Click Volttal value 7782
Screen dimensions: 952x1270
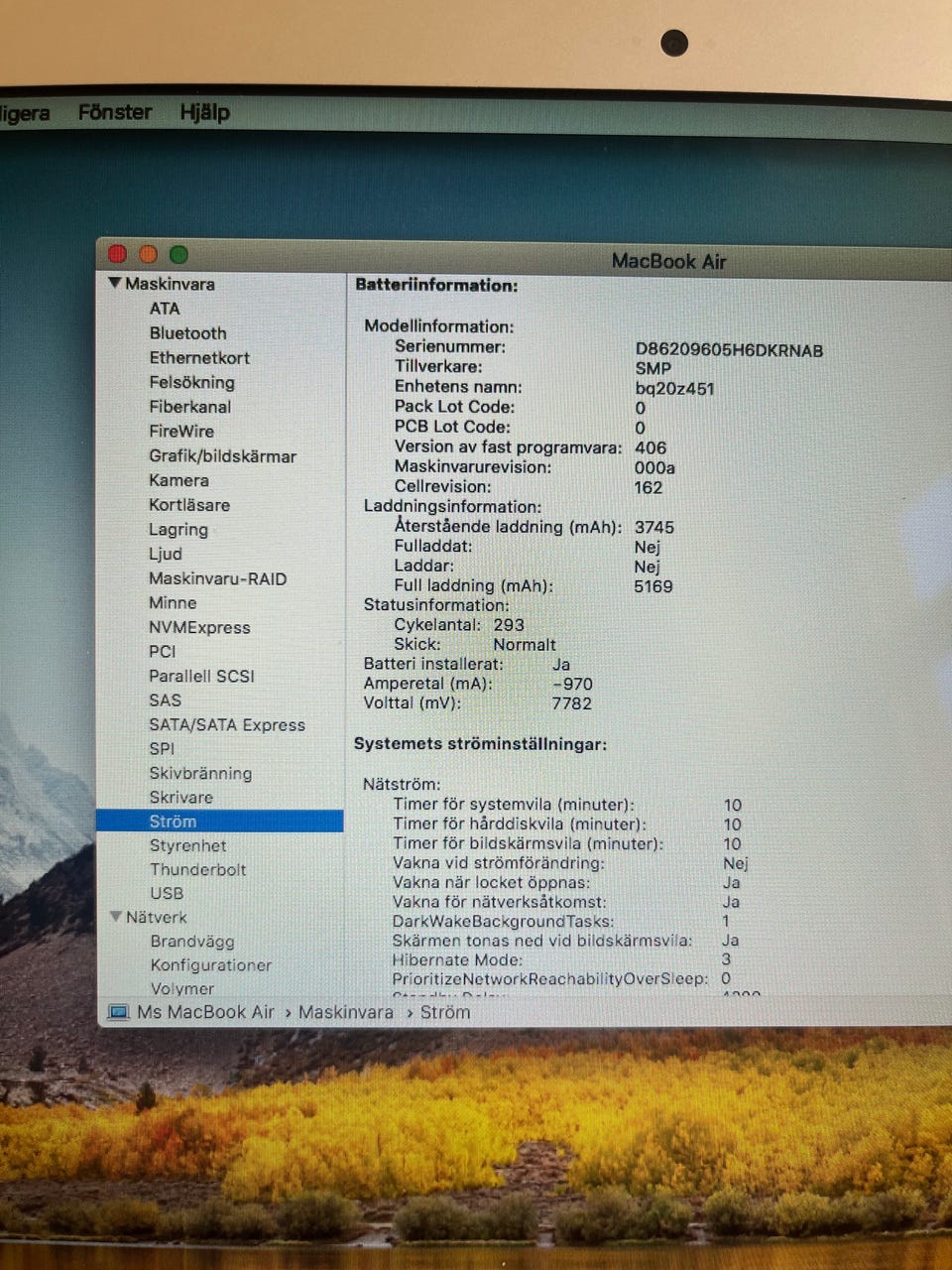571,703
